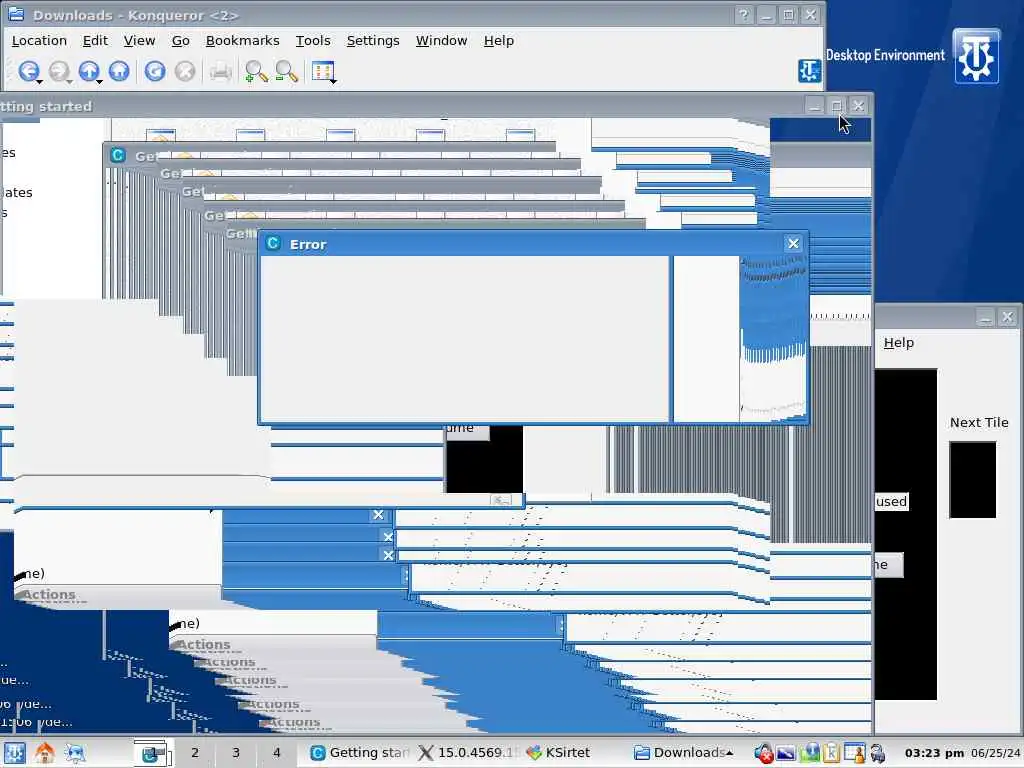
Task: Click the Next Tile label in KSirtet
Action: (x=979, y=423)
